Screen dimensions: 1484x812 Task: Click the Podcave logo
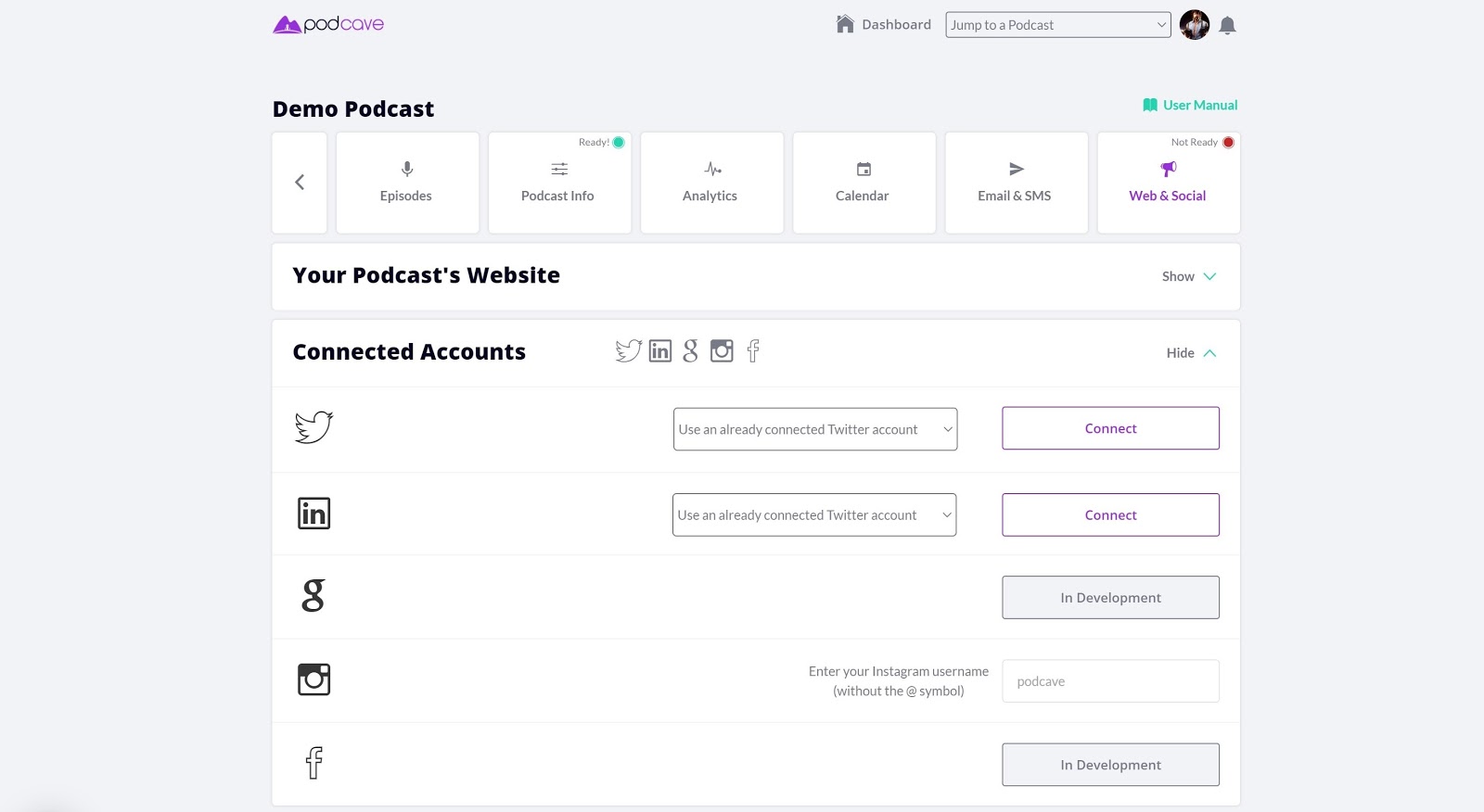point(328,24)
